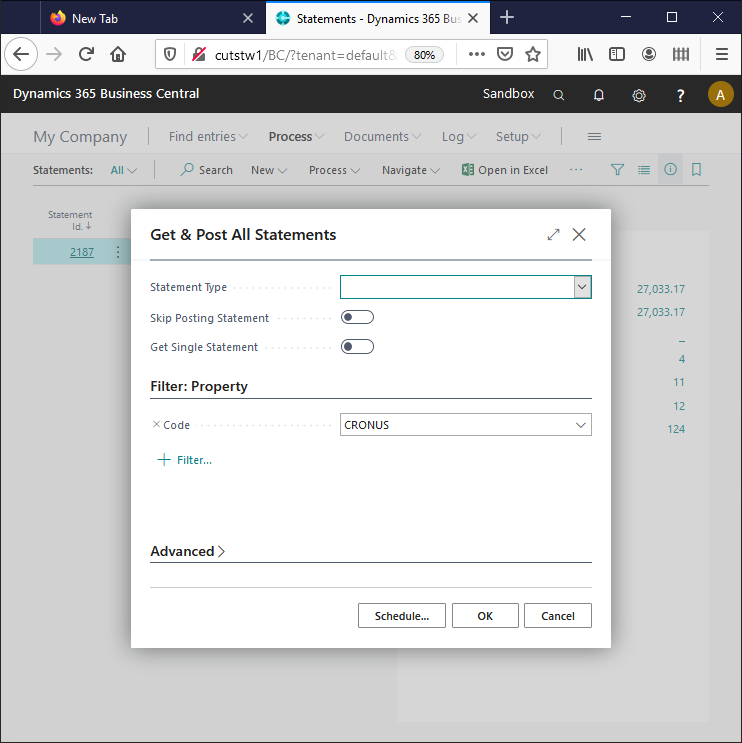Open Business Central settings gear
742x743 pixels.
[639, 95]
